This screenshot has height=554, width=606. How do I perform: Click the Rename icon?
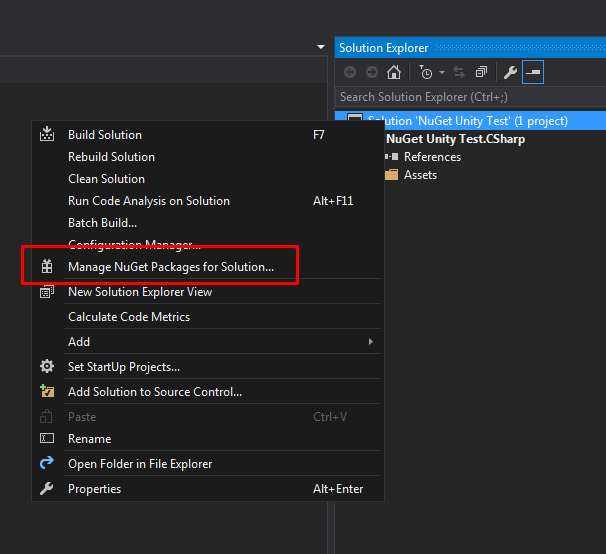coord(47,438)
